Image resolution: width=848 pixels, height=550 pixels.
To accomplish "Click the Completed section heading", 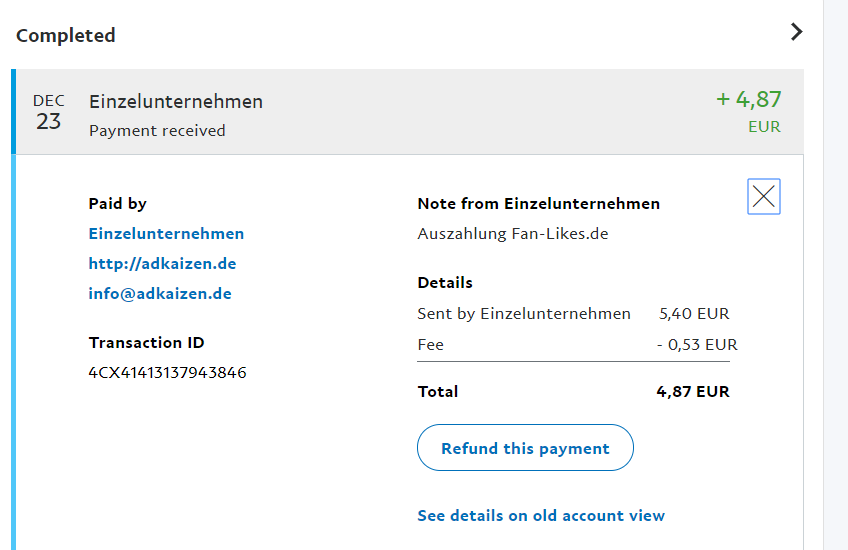I will pos(66,36).
